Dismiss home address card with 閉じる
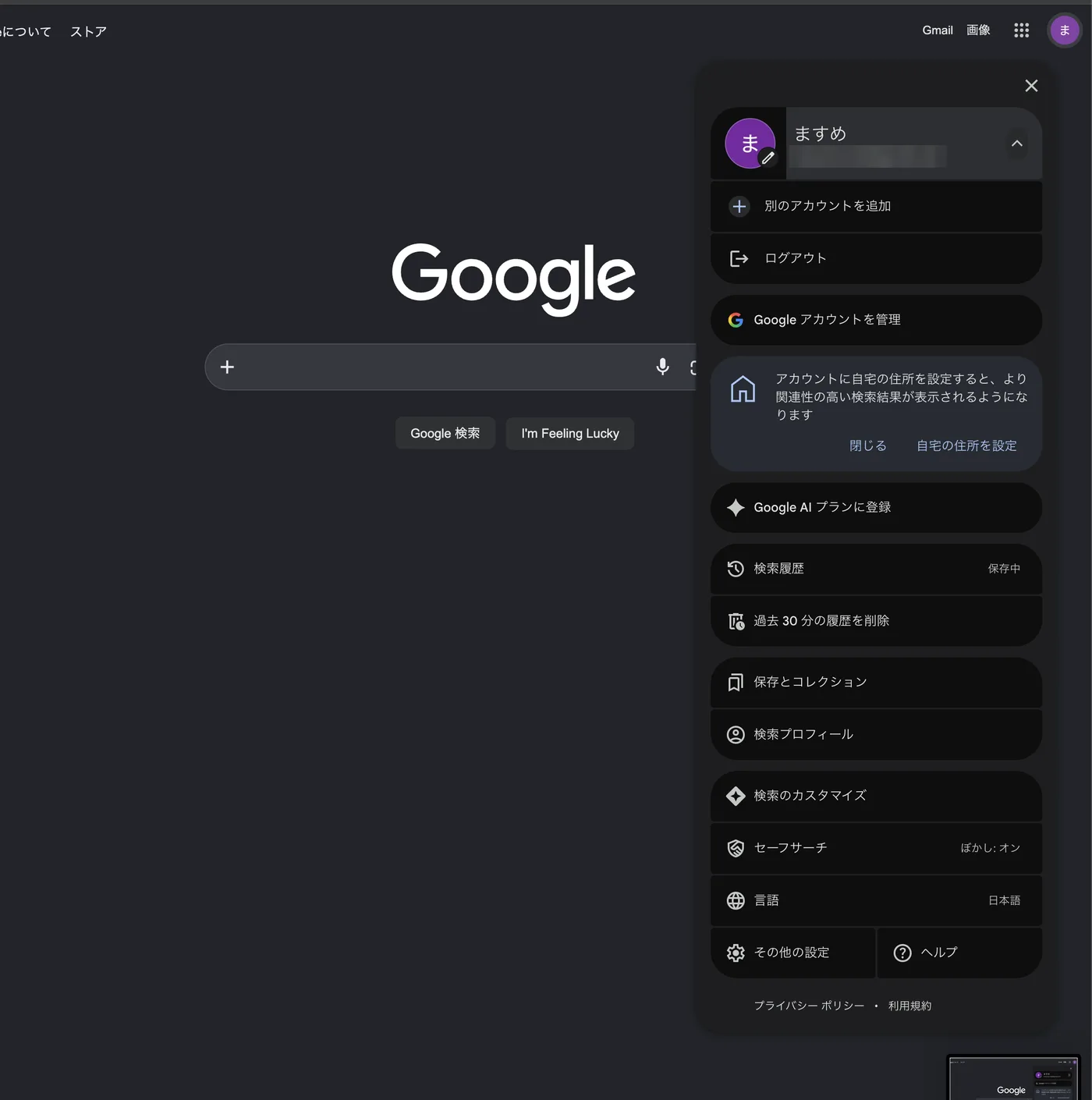1092x1100 pixels. pyautogui.click(x=867, y=445)
